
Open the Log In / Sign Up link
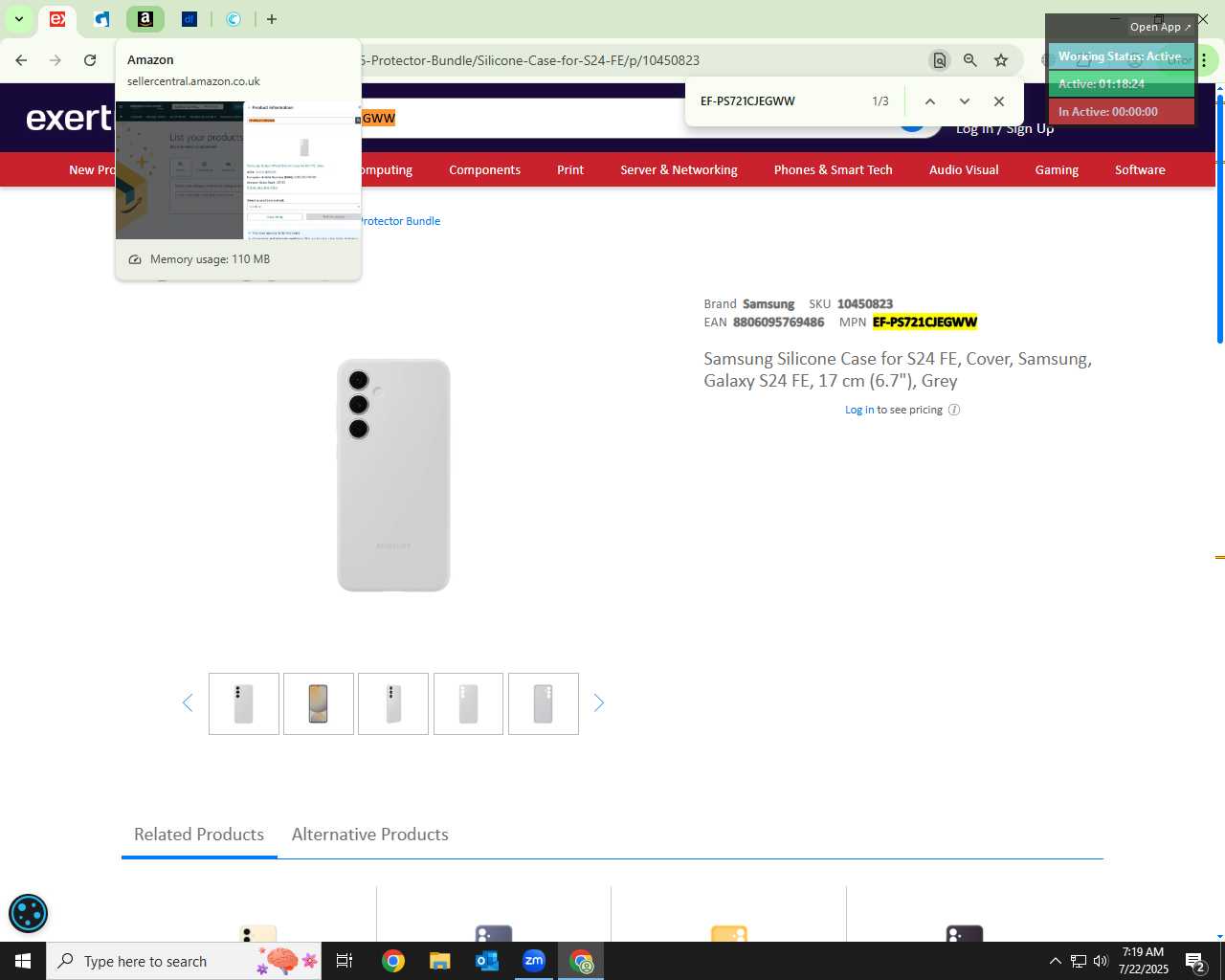(1005, 129)
